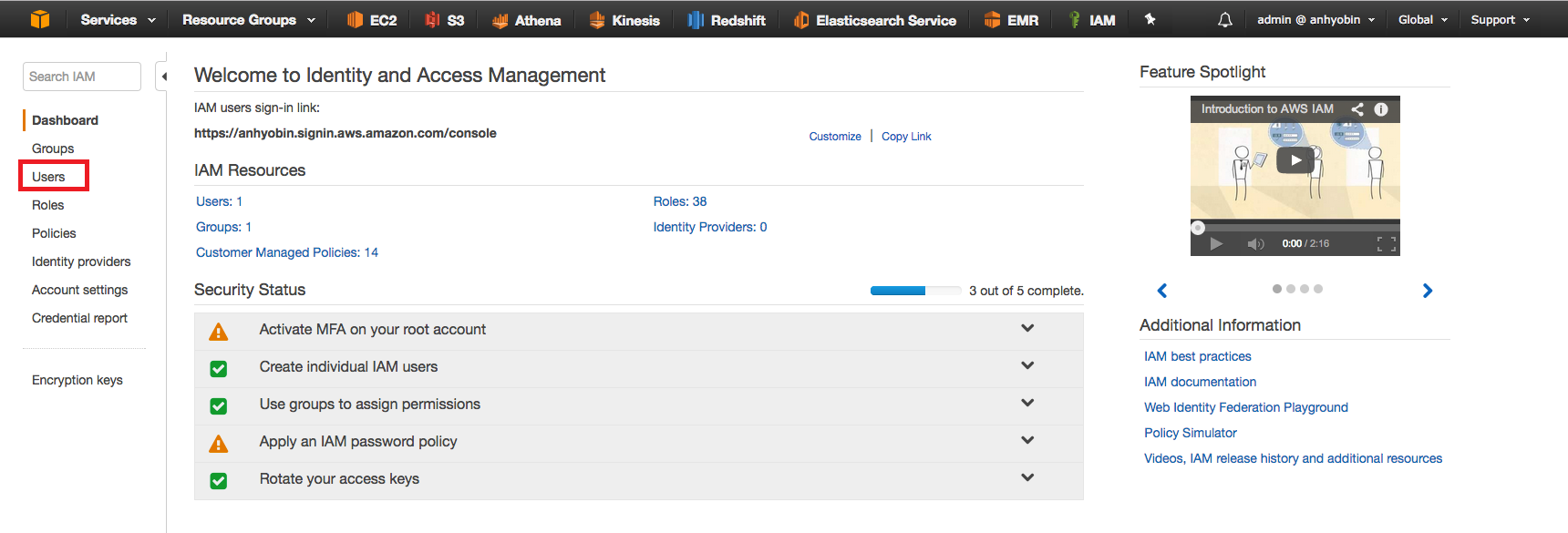Expand Activate MFA on your root account
This screenshot has width=1568, height=533.
coord(1027,329)
